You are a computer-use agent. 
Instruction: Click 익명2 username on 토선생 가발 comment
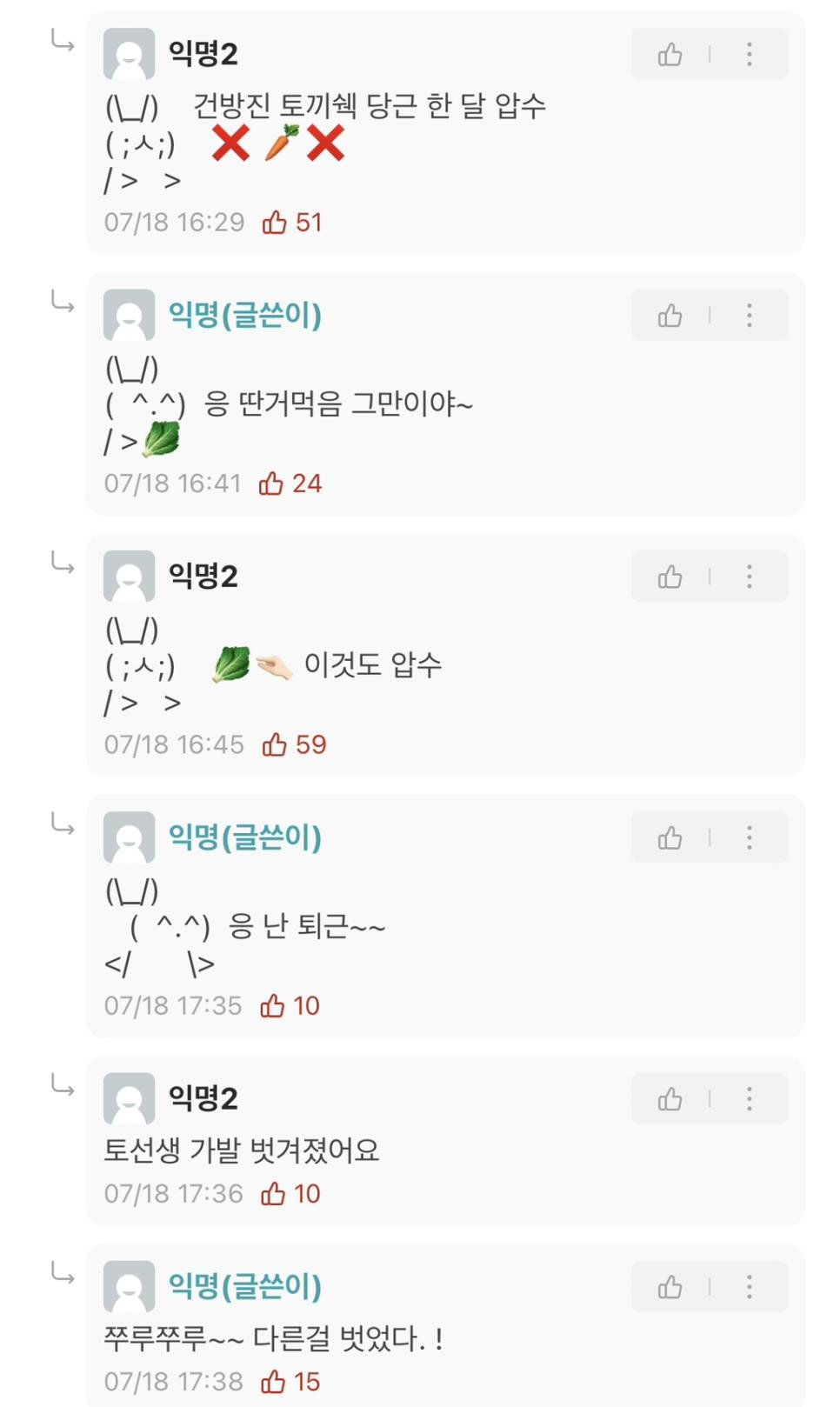coord(203,1098)
